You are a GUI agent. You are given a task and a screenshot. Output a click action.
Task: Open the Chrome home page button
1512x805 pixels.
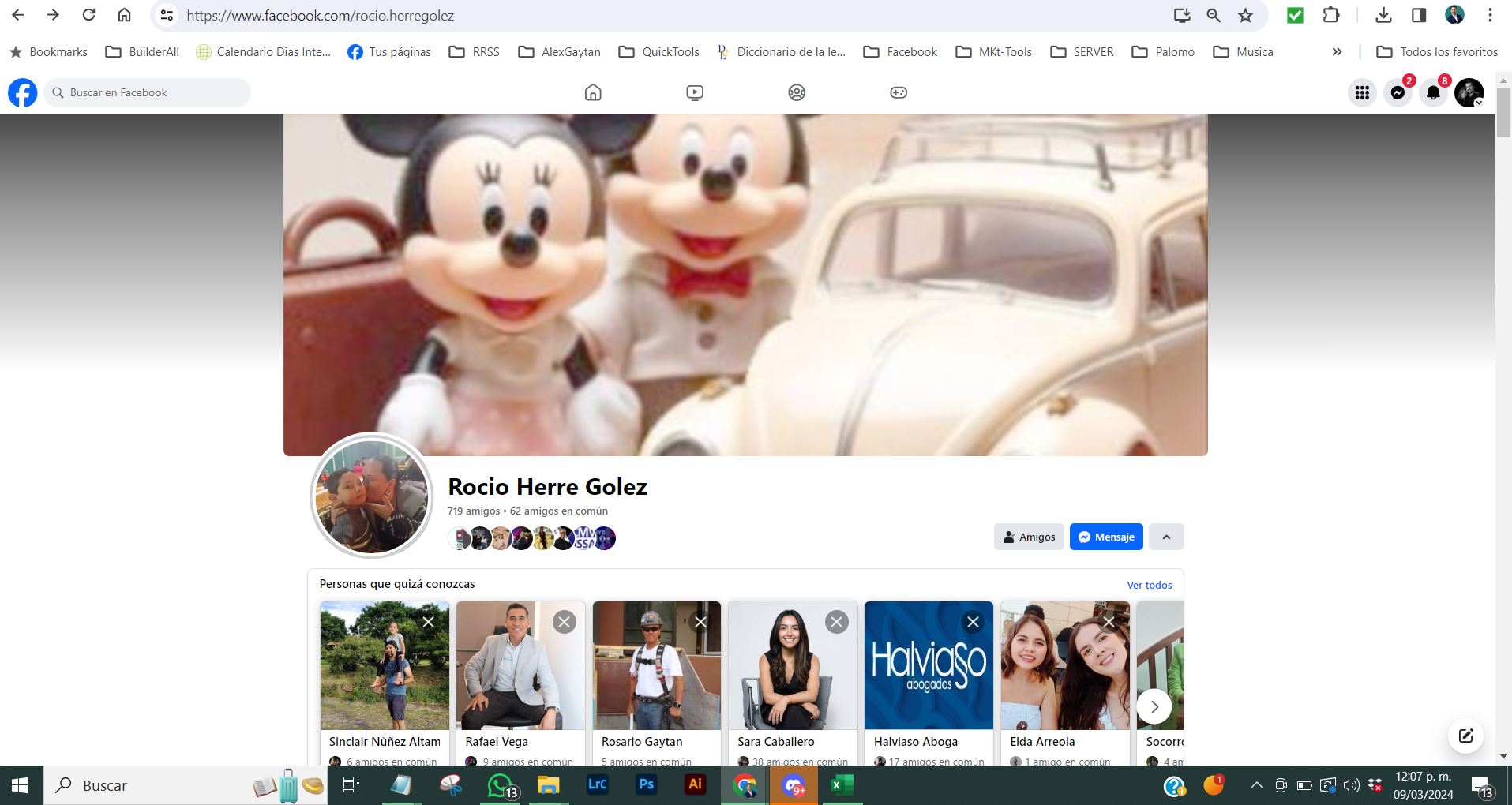124,15
